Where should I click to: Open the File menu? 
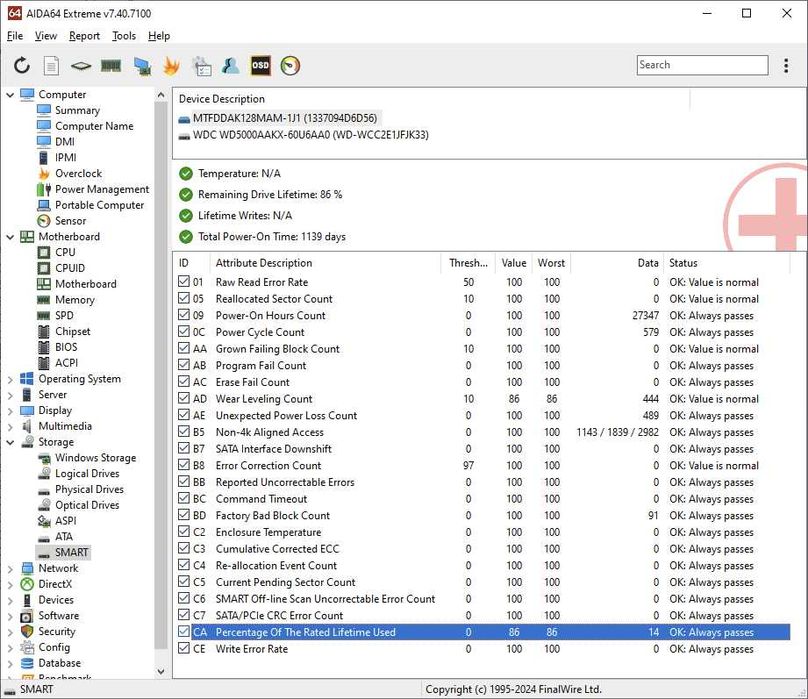pyautogui.click(x=14, y=36)
